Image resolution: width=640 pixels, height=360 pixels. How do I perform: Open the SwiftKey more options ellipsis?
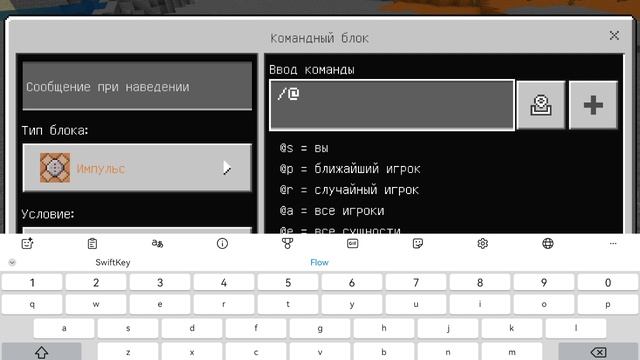tap(613, 244)
